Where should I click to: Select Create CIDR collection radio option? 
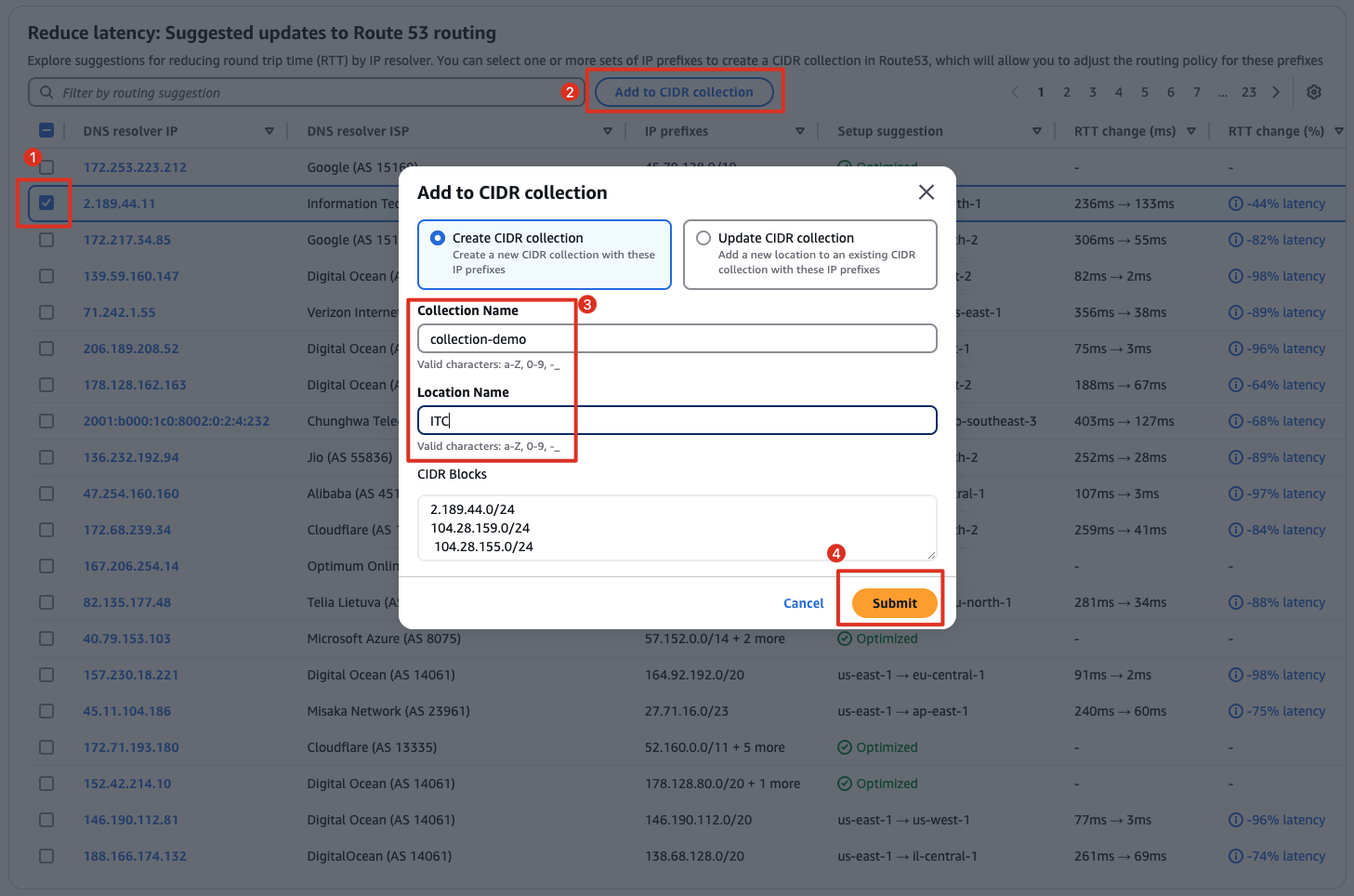click(x=438, y=238)
